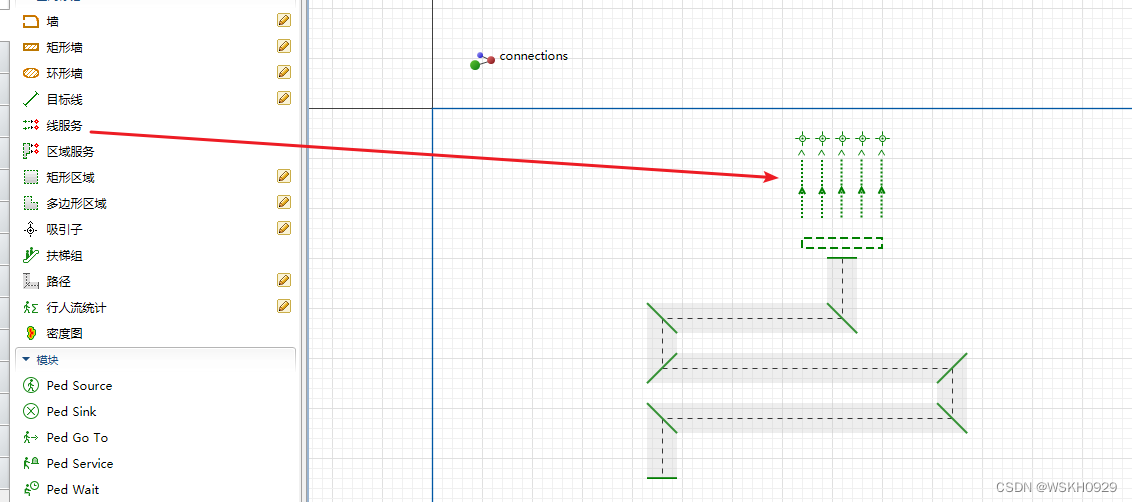Click the pencil draw-mode icon beside 行人流统计
The width and height of the screenshot is (1132, 502).
pos(284,306)
